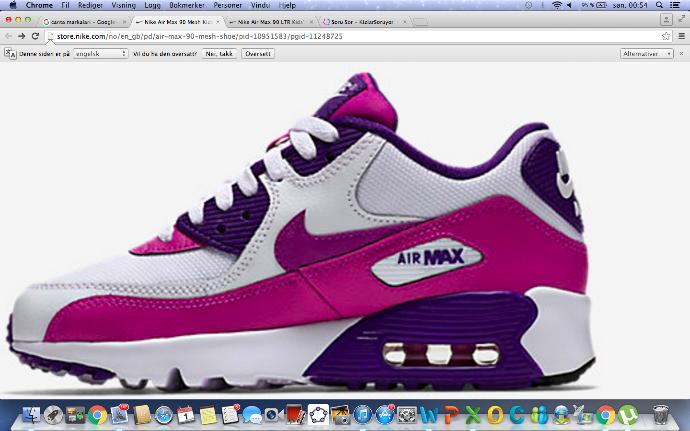Viewport: 690px width, 431px height.
Task: Close the Soru Sor tab
Action: click(405, 22)
